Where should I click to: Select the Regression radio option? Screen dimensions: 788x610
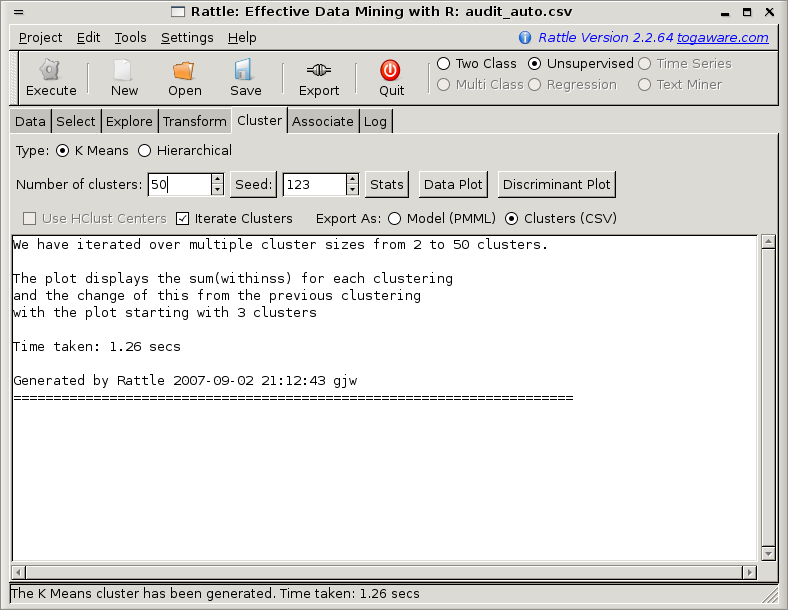click(x=535, y=85)
